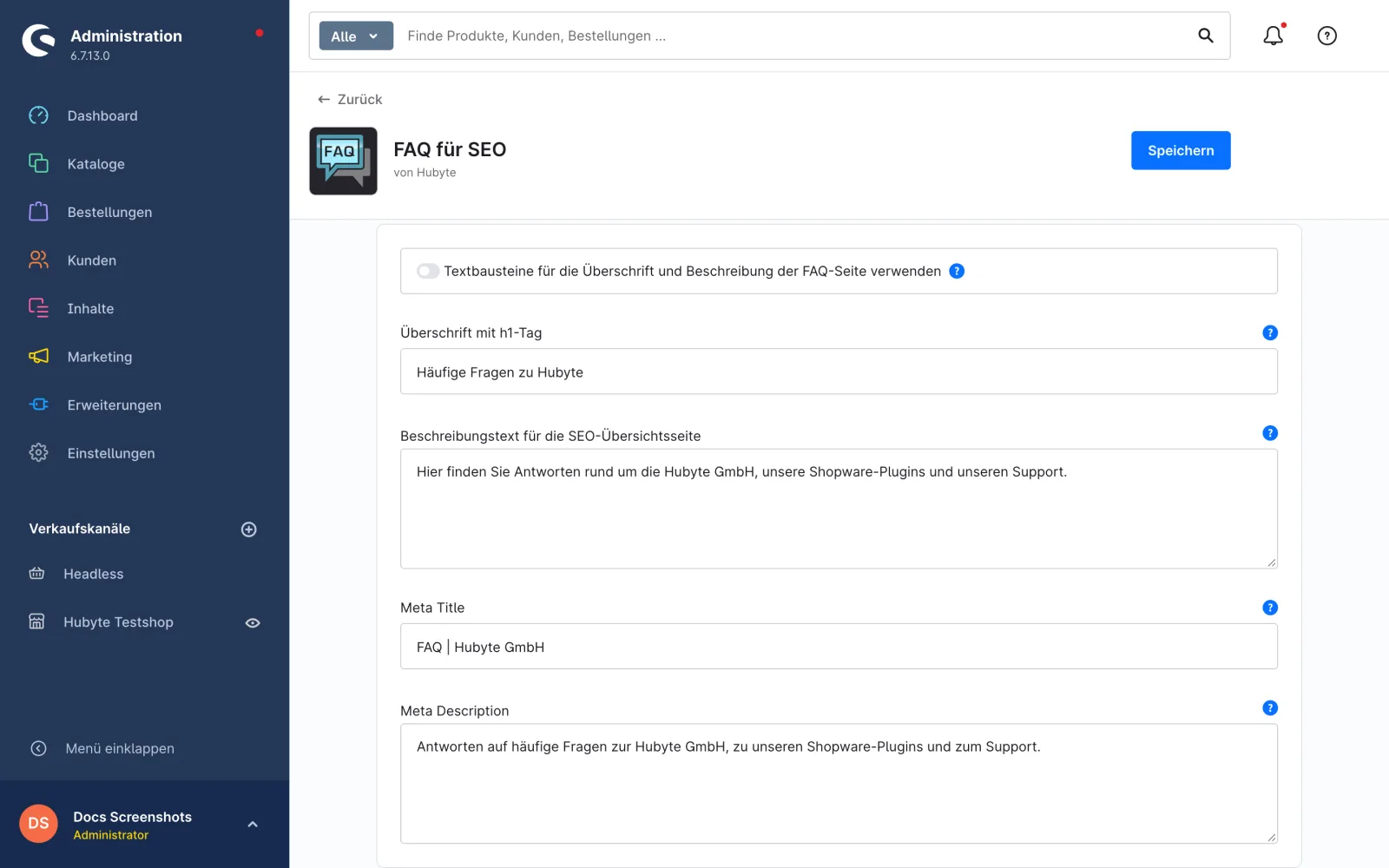Show help for Meta Description
Viewport: 1389px width, 868px height.
[1270, 708]
